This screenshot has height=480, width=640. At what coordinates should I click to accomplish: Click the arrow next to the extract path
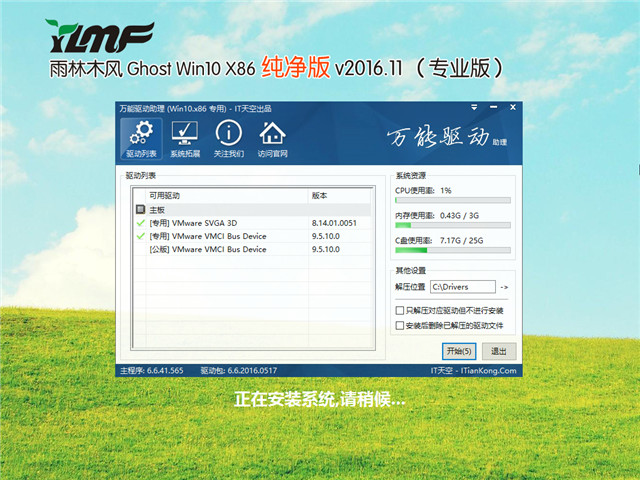[504, 288]
